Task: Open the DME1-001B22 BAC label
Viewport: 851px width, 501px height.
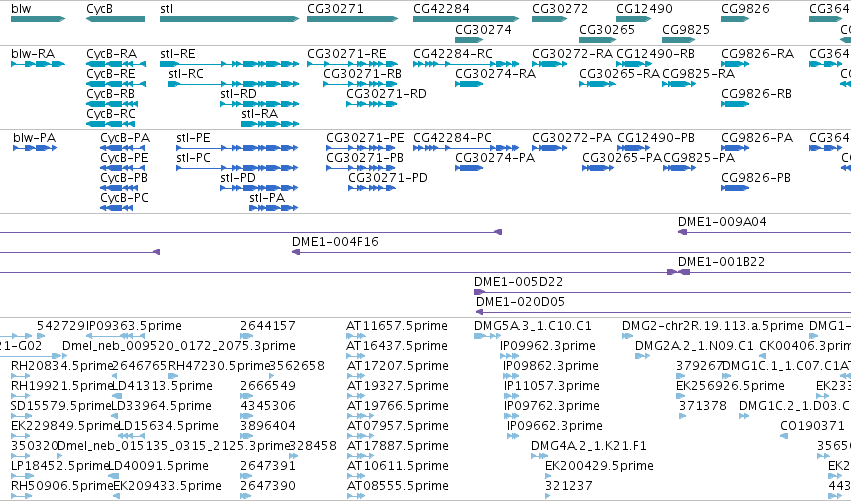Action: tap(721, 262)
